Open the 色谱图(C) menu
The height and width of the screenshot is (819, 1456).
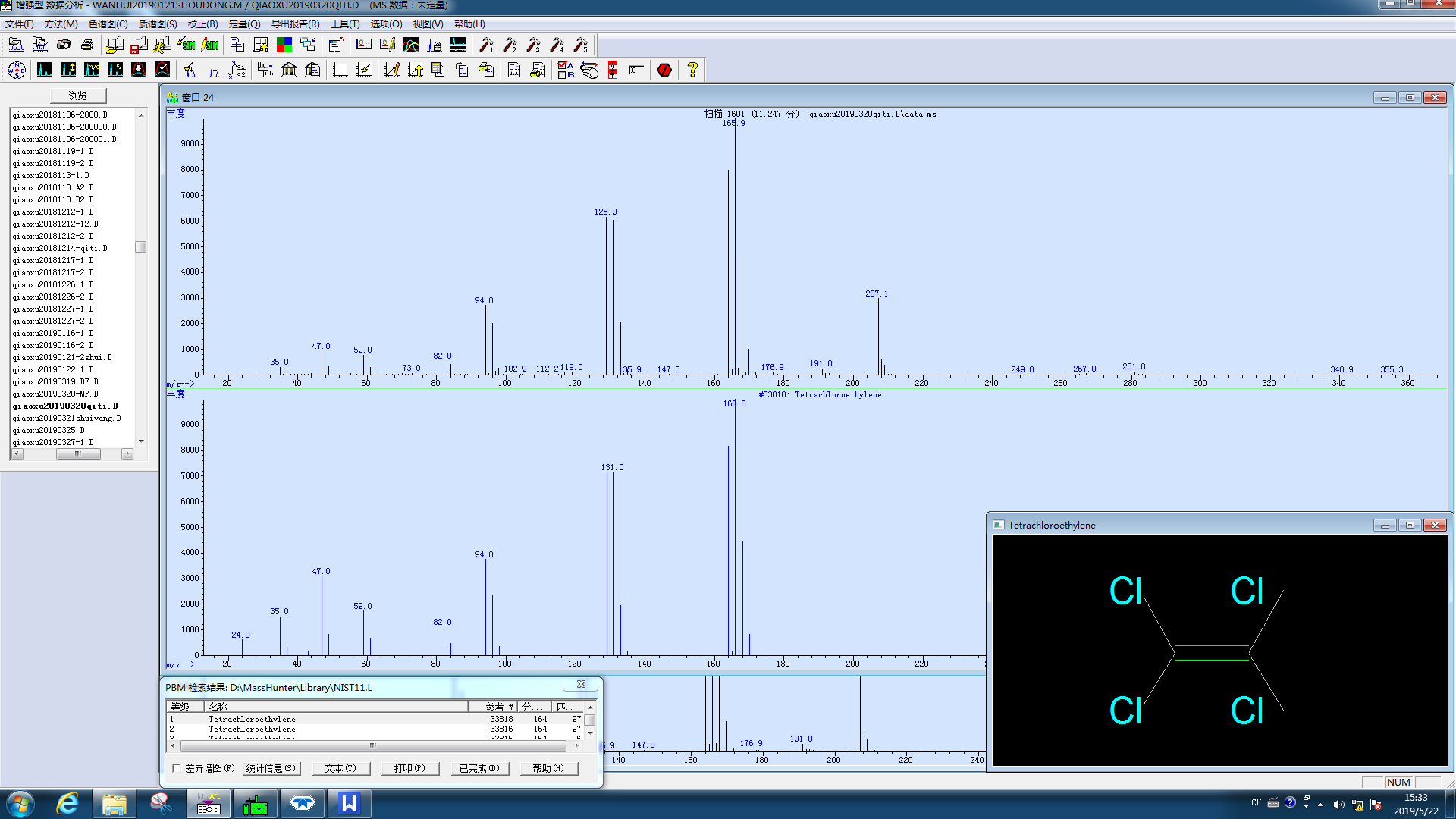point(108,24)
